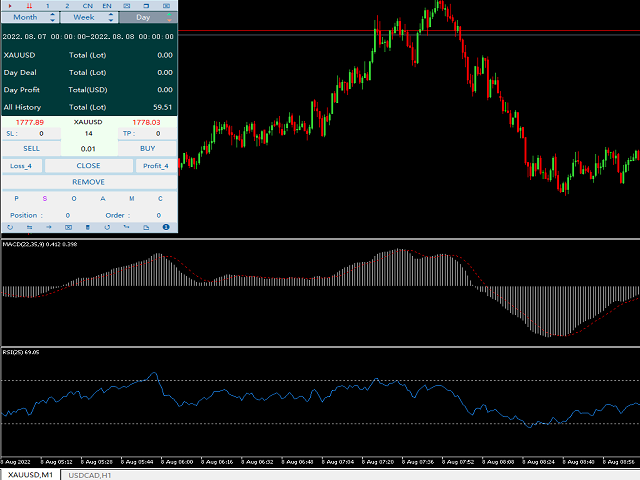
Task: Click the Order count label
Action: point(118,215)
